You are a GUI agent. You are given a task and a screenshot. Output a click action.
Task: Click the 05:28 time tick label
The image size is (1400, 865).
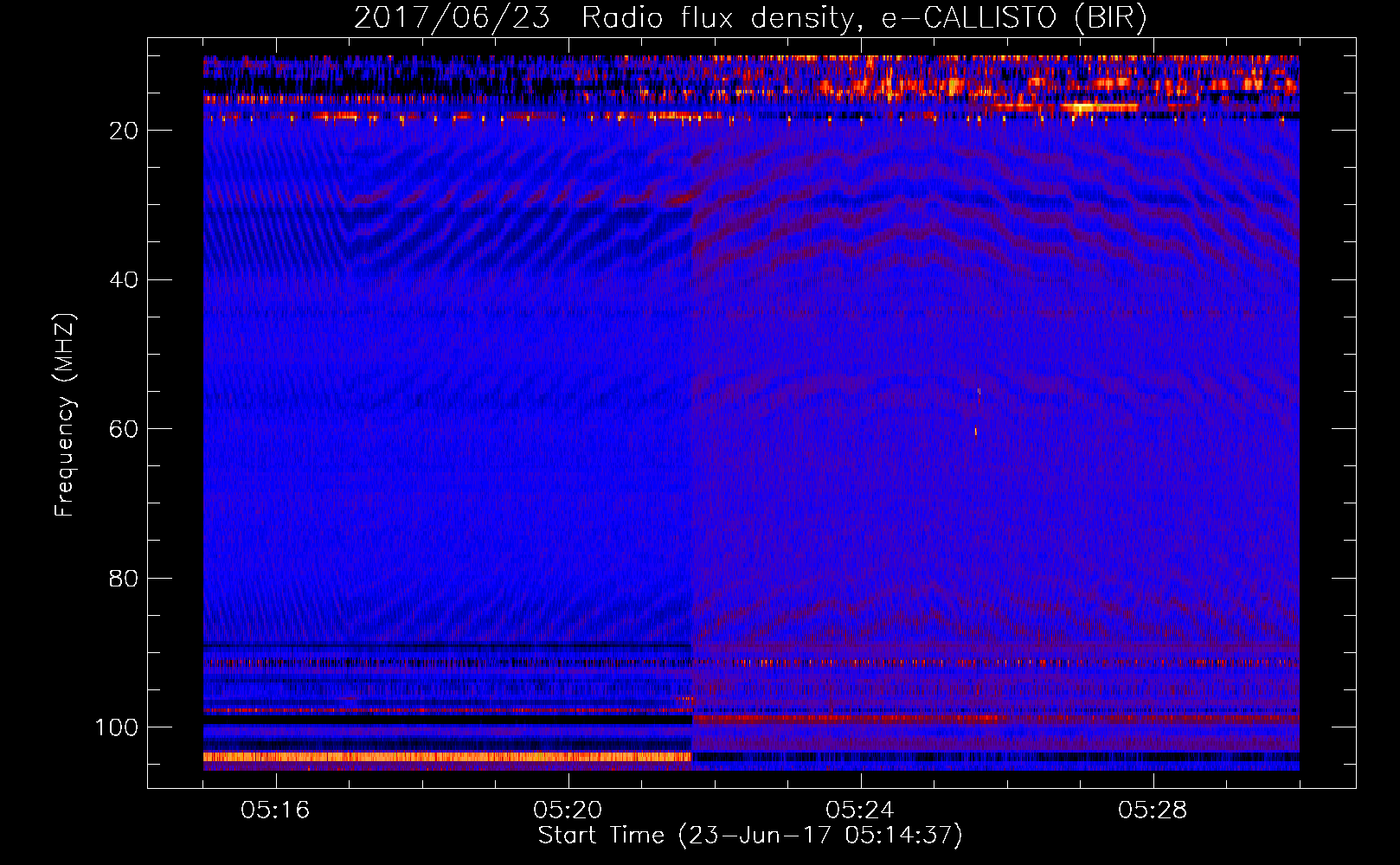point(1153,811)
